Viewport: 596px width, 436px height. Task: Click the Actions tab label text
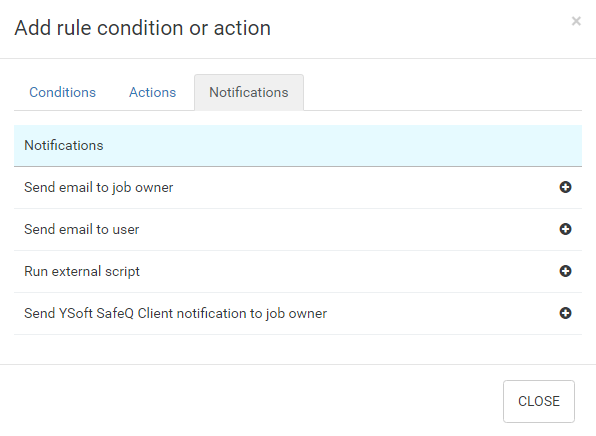(152, 92)
